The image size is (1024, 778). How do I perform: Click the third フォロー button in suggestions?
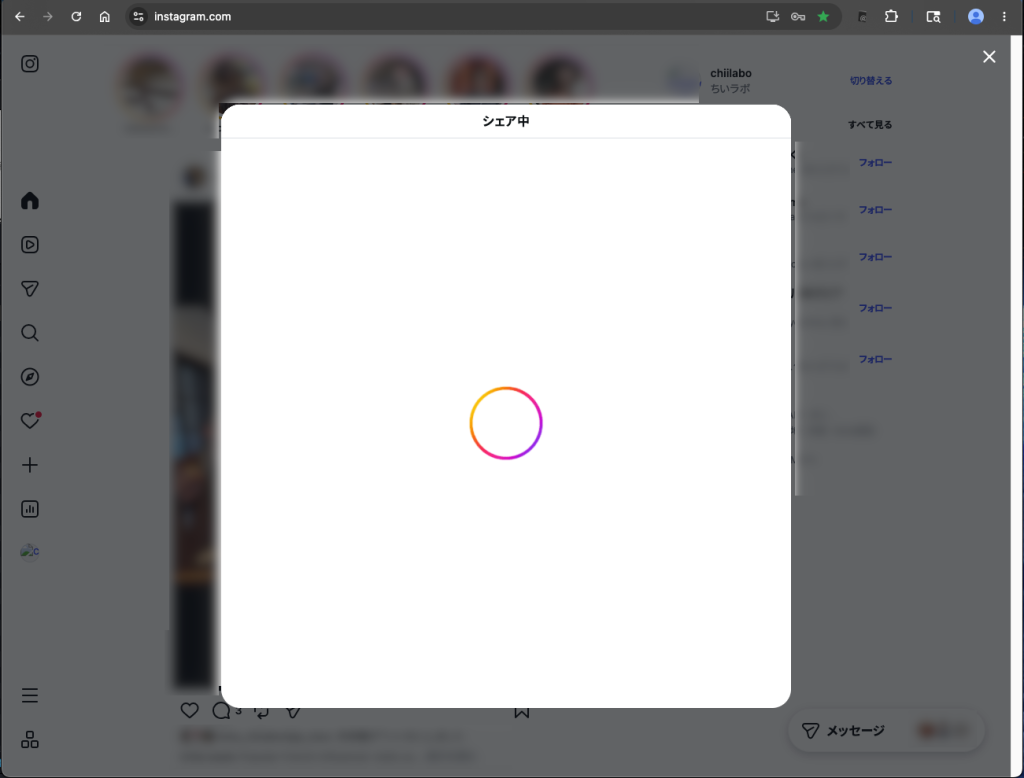click(875, 257)
